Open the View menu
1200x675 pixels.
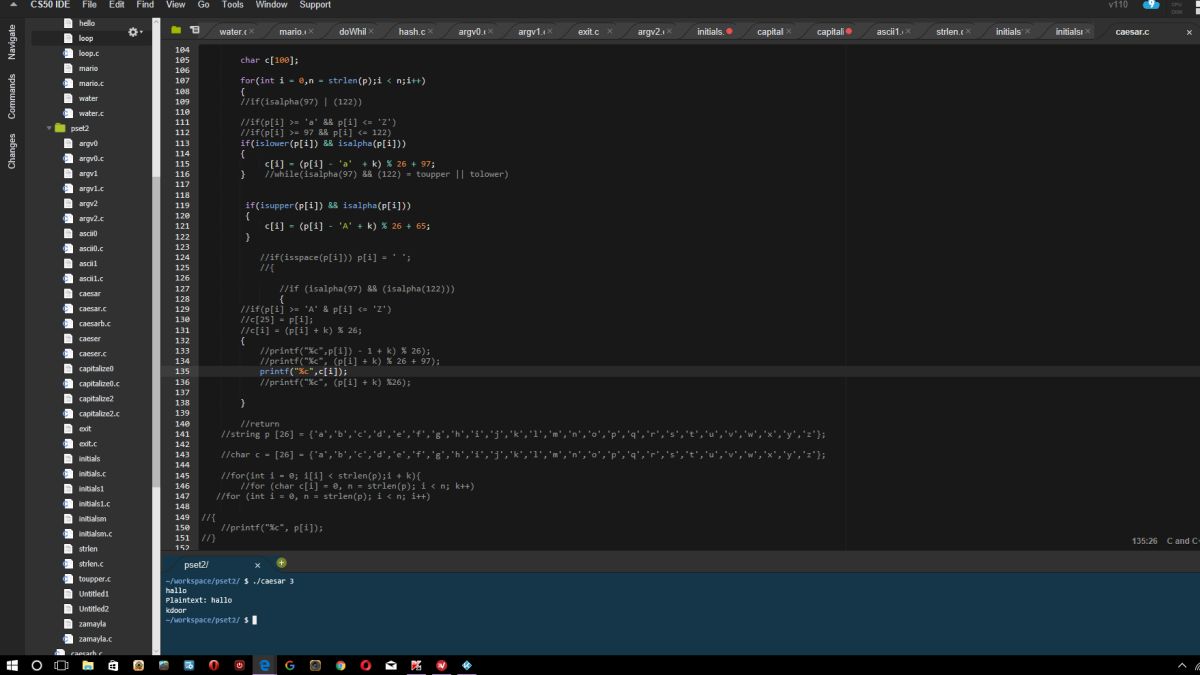coord(176,5)
